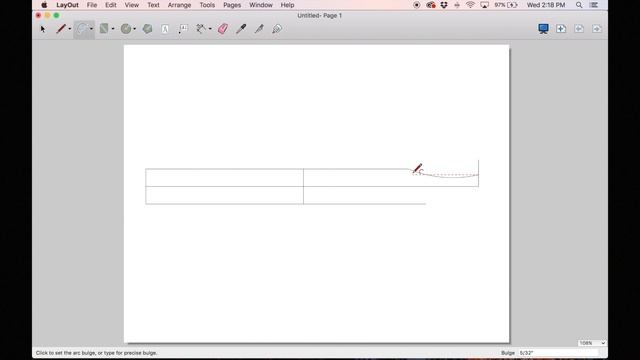Choose the Style eyedropper tool
Viewport: 640px width, 360px height.
coord(241,29)
